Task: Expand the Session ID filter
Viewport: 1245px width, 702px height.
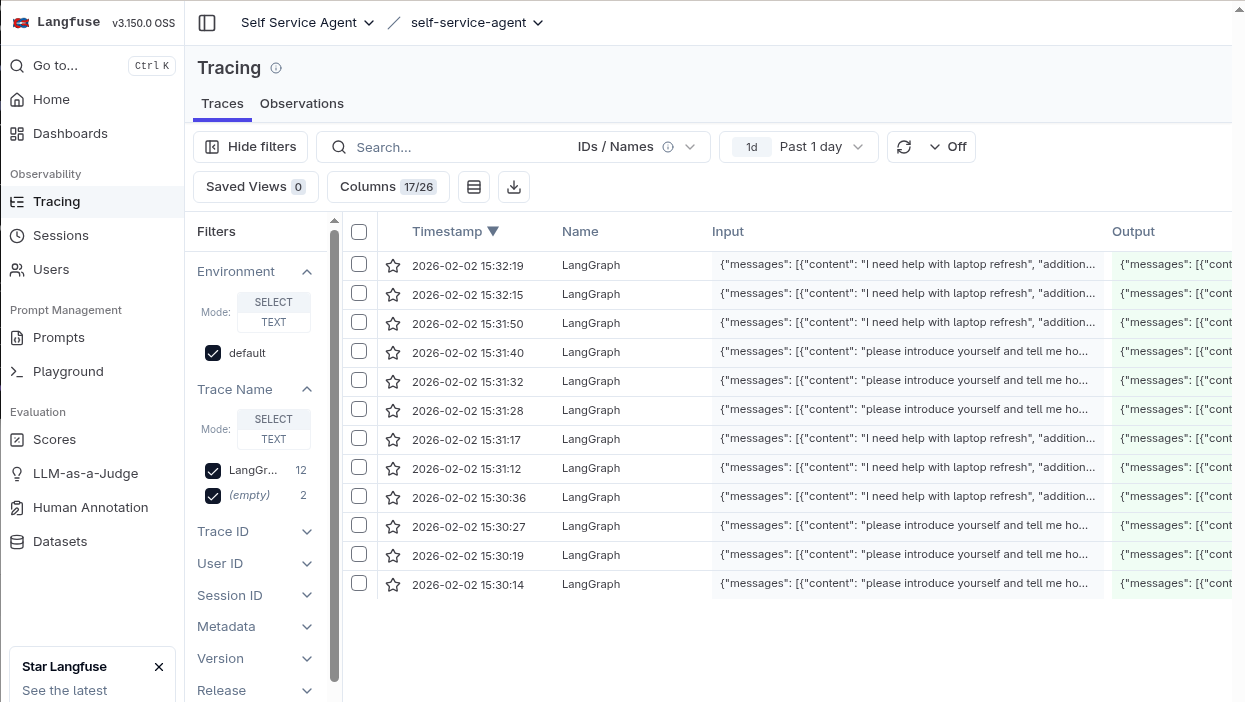Action: tap(255, 596)
